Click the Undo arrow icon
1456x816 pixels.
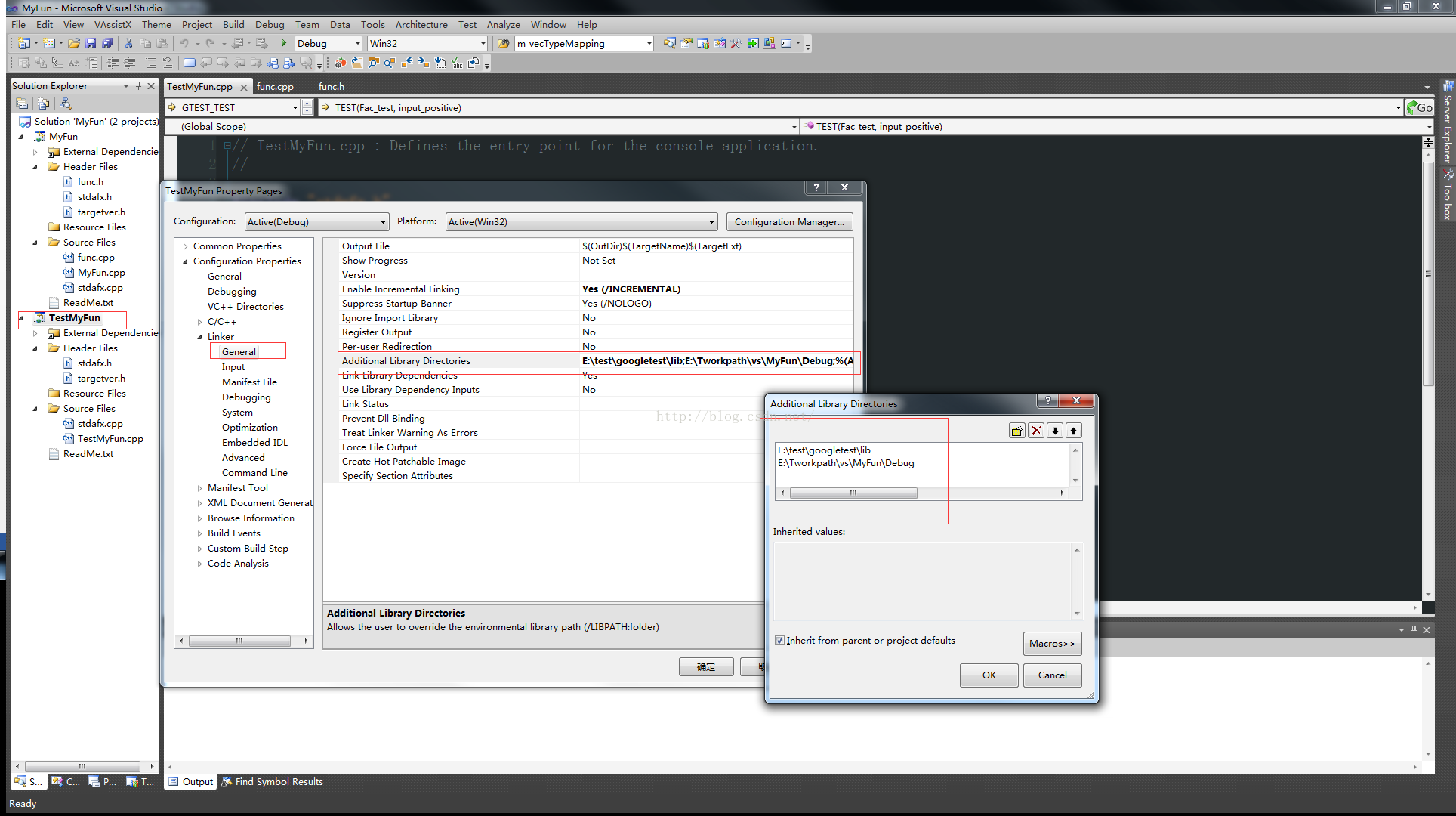point(184,43)
